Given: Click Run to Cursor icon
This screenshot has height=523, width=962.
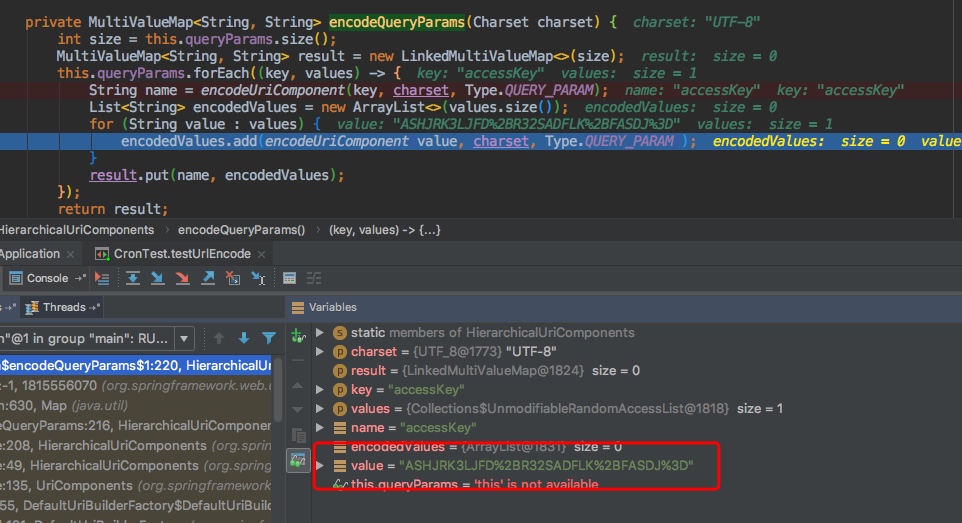Looking at the screenshot, I should (258, 278).
